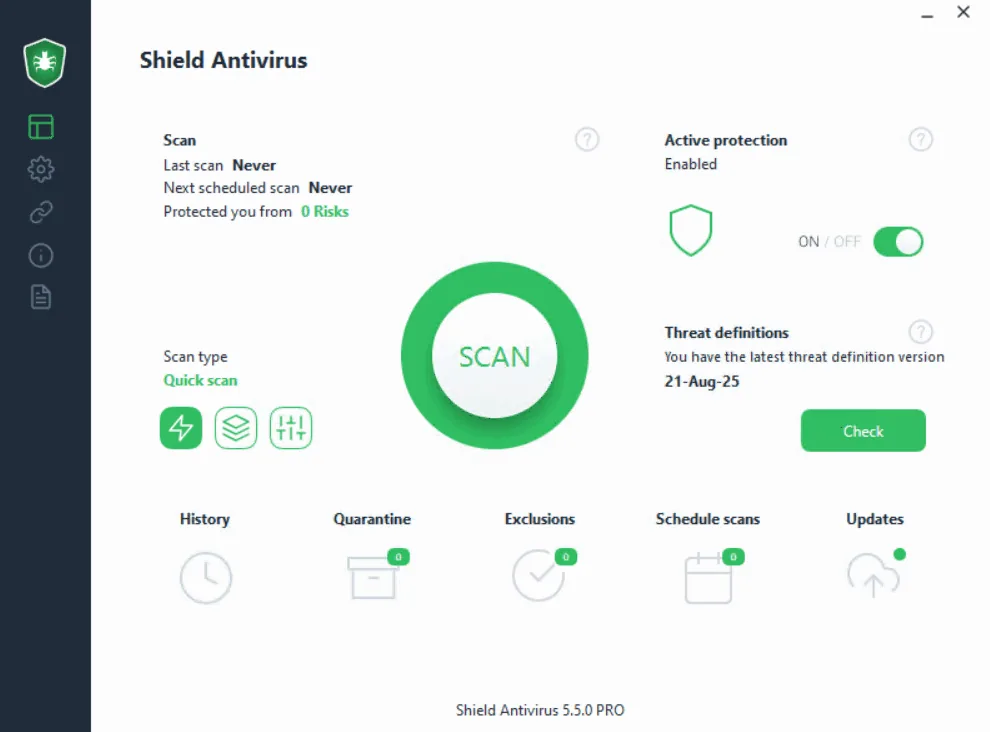
Task: Click the chain link sidebar icon
Action: pyautogui.click(x=41, y=212)
